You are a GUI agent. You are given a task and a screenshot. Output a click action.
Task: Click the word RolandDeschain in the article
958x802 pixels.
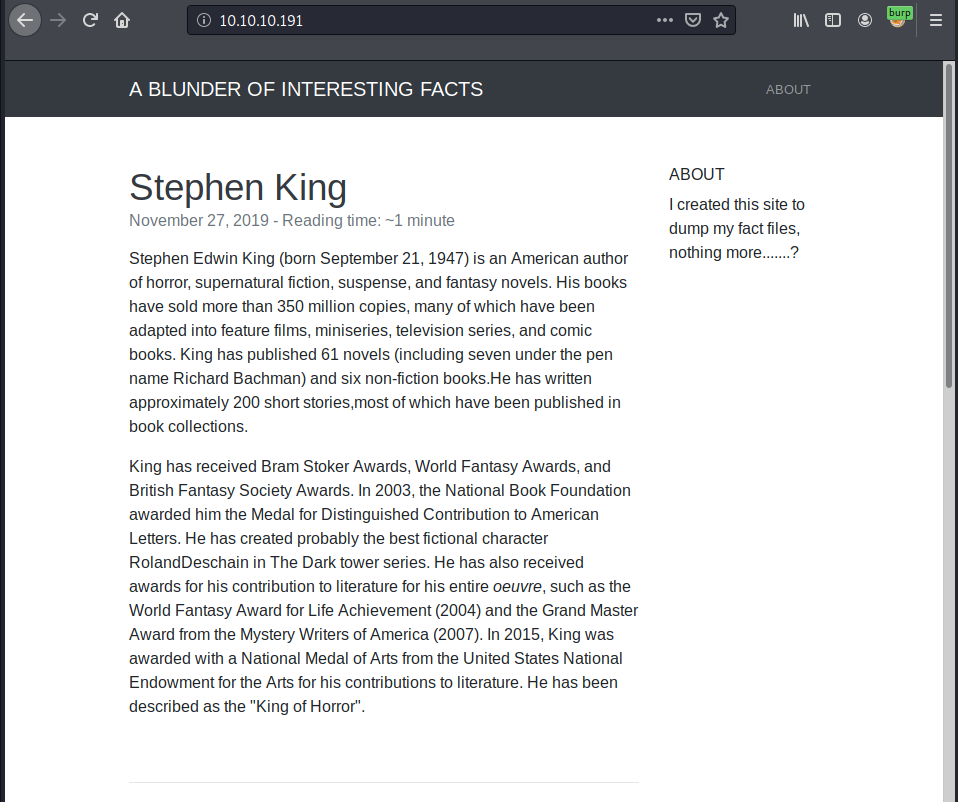point(189,563)
